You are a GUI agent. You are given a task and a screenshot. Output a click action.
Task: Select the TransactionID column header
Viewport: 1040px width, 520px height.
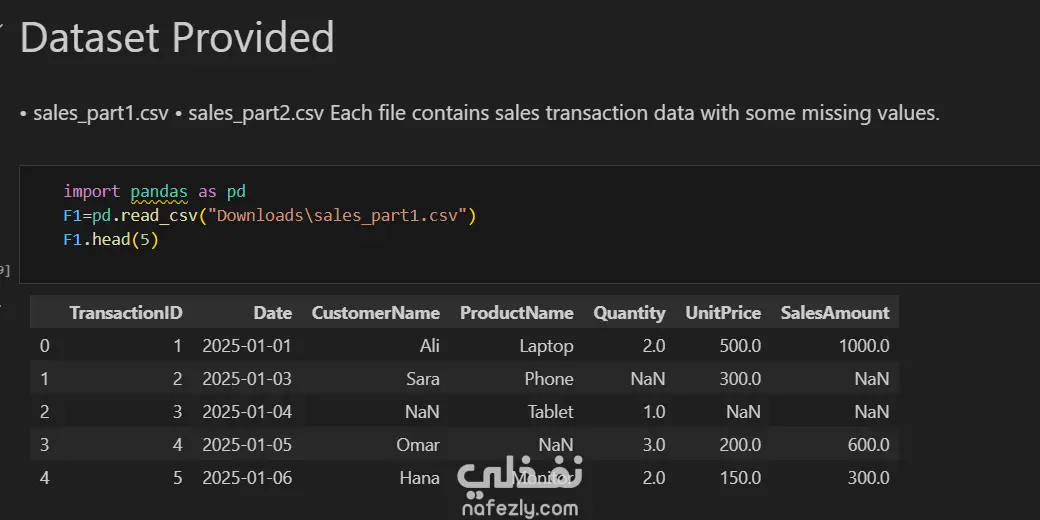(126, 313)
